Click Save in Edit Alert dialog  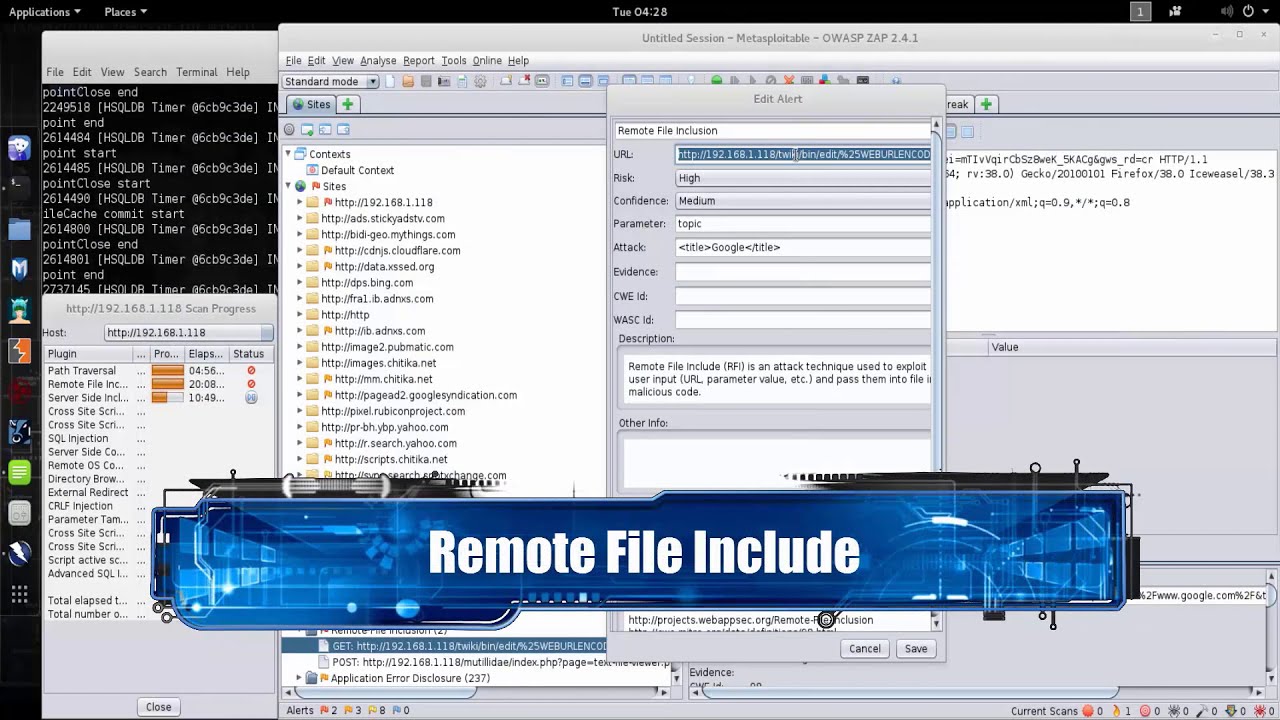[916, 649]
